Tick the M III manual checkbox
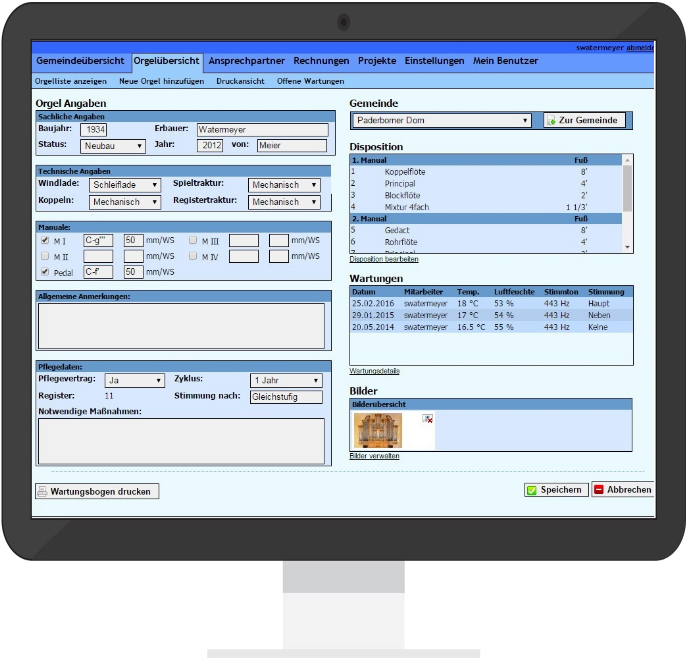The height and width of the screenshot is (659, 689). [192, 240]
